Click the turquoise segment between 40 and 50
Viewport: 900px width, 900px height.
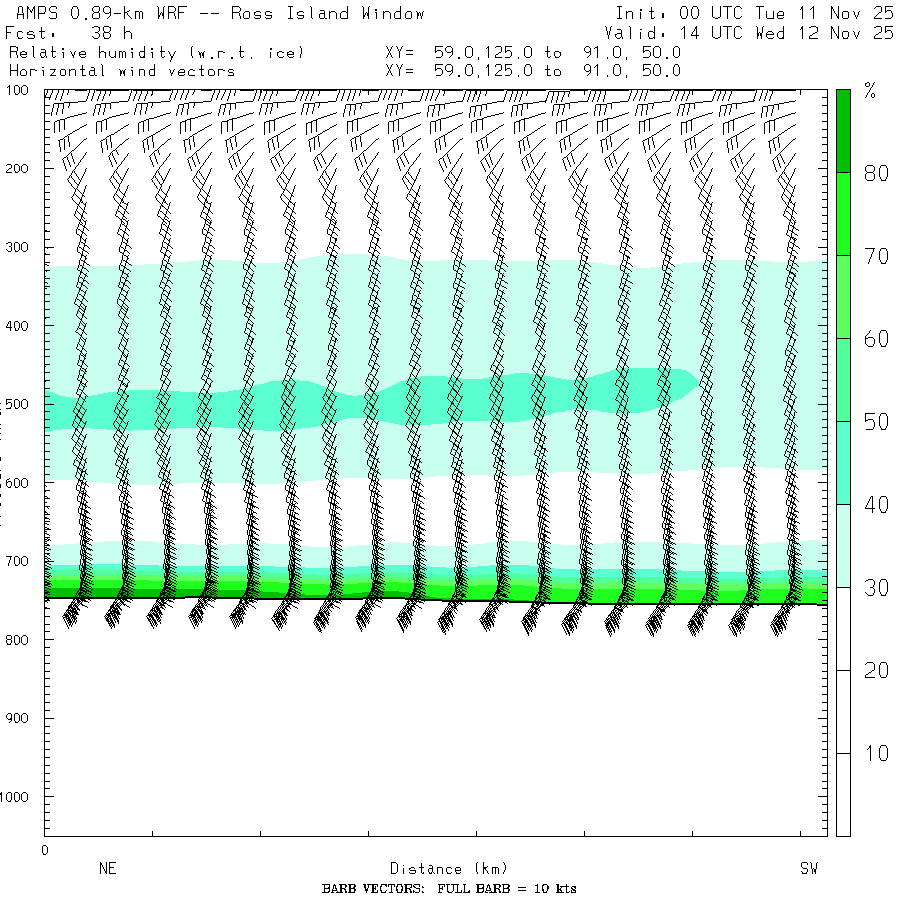[843, 463]
